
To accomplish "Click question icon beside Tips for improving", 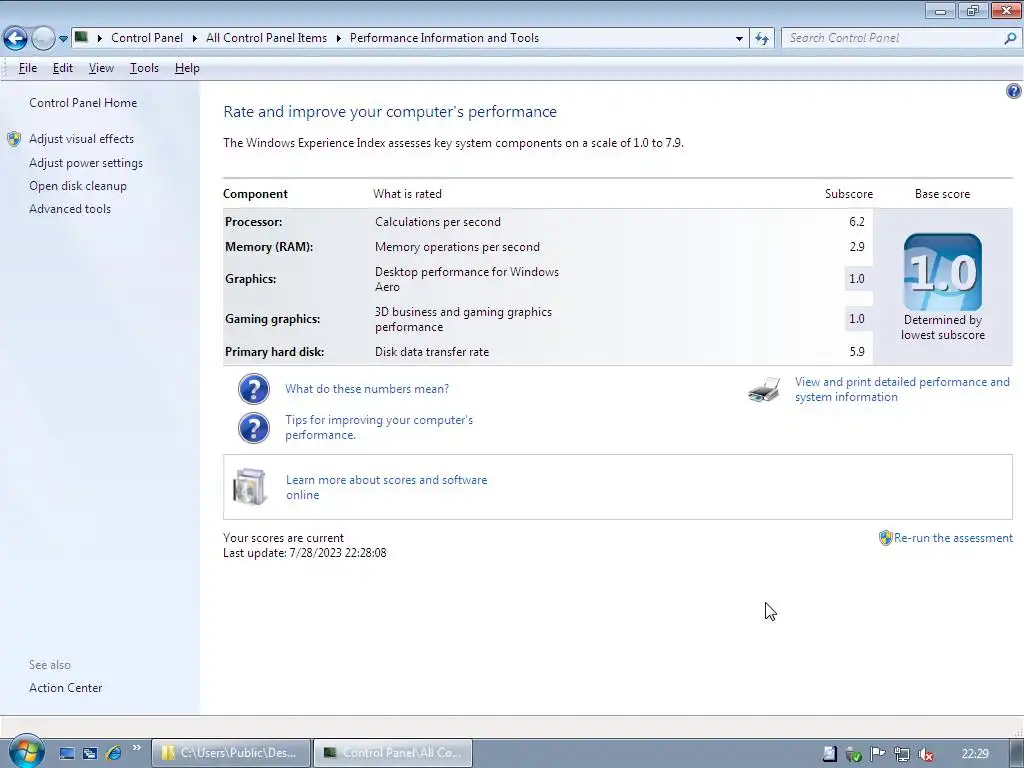I will (x=253, y=428).
